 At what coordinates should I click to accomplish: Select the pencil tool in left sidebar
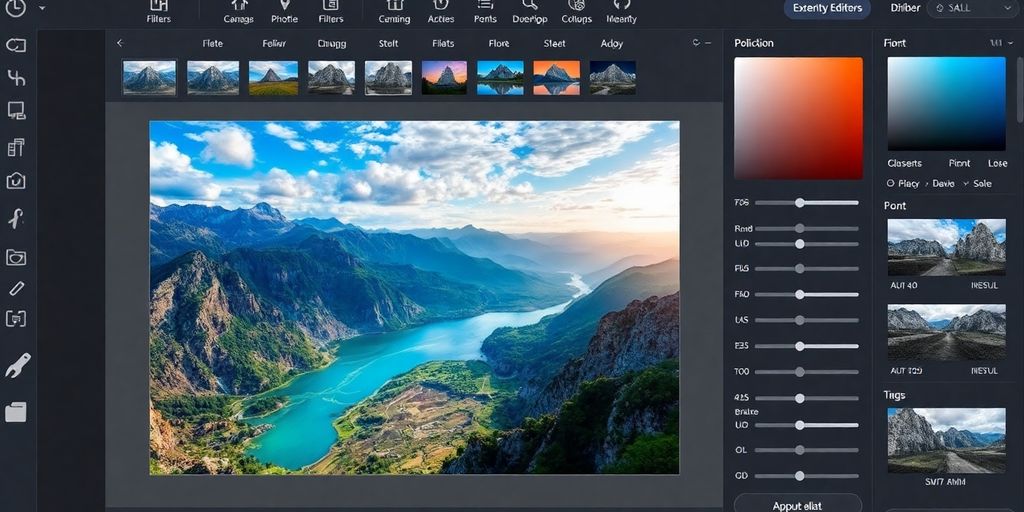[x=16, y=288]
